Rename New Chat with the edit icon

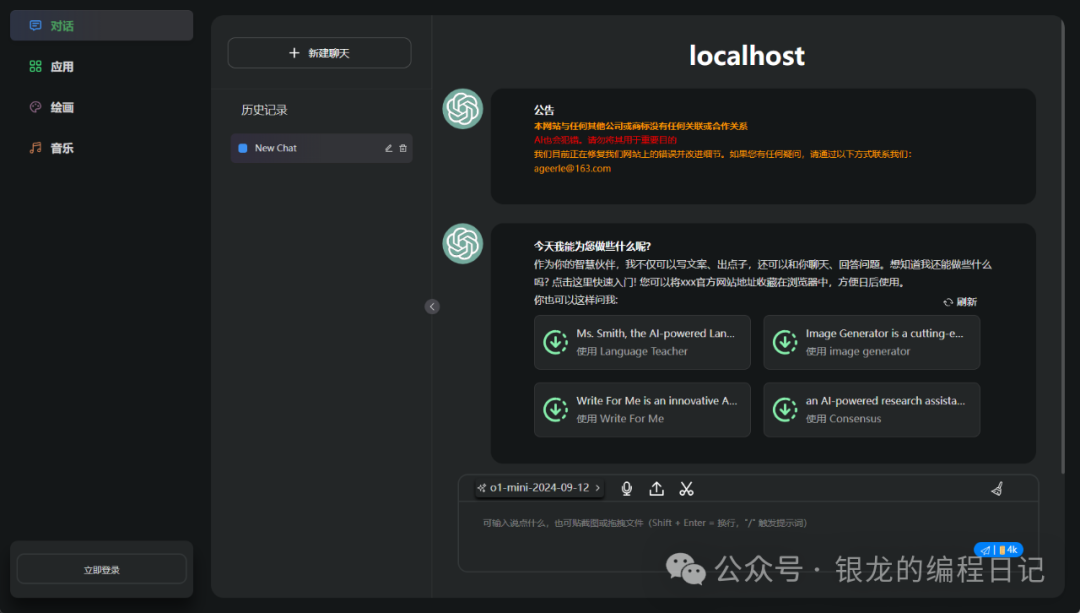coord(388,148)
